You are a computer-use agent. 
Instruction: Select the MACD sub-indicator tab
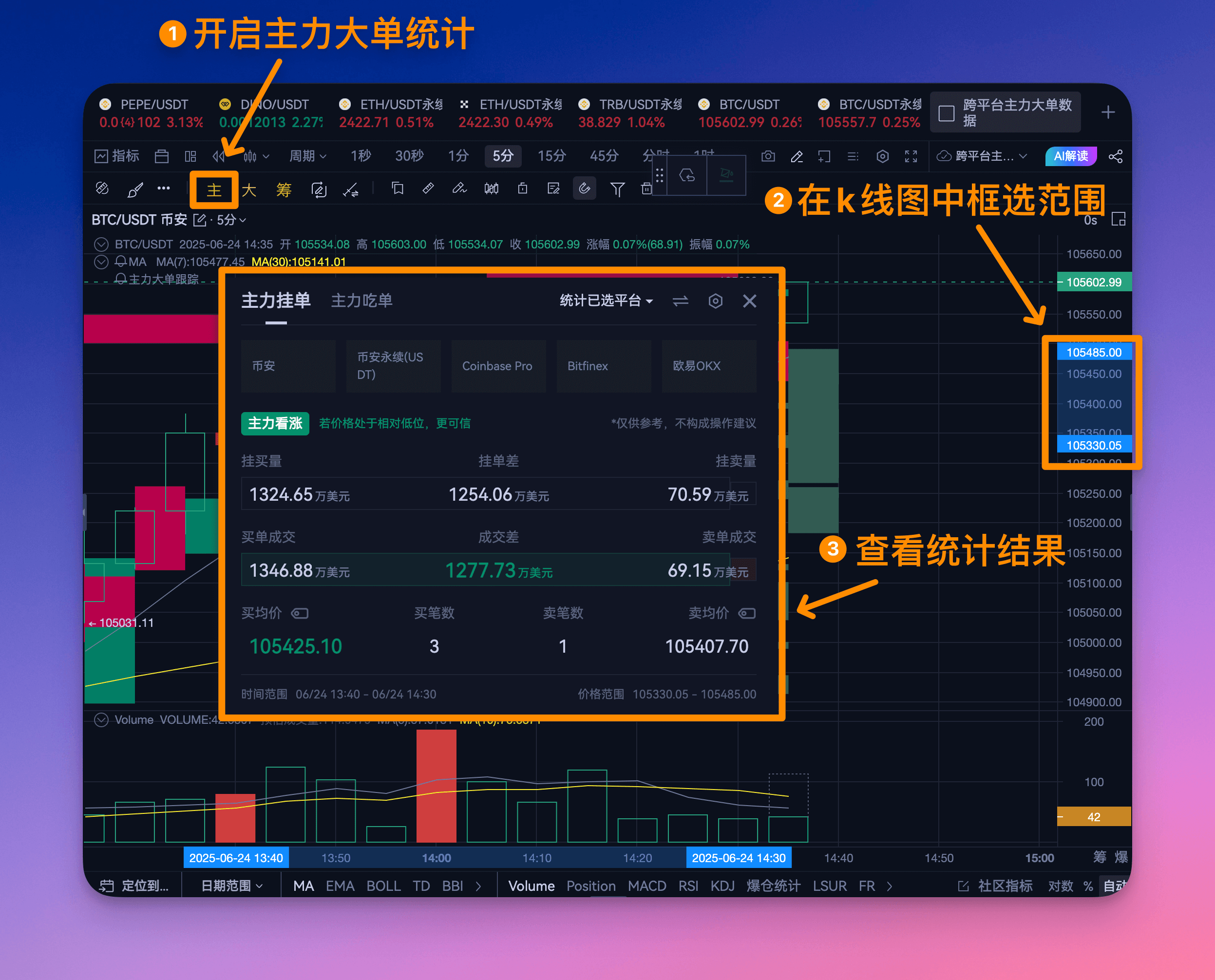[x=647, y=886]
